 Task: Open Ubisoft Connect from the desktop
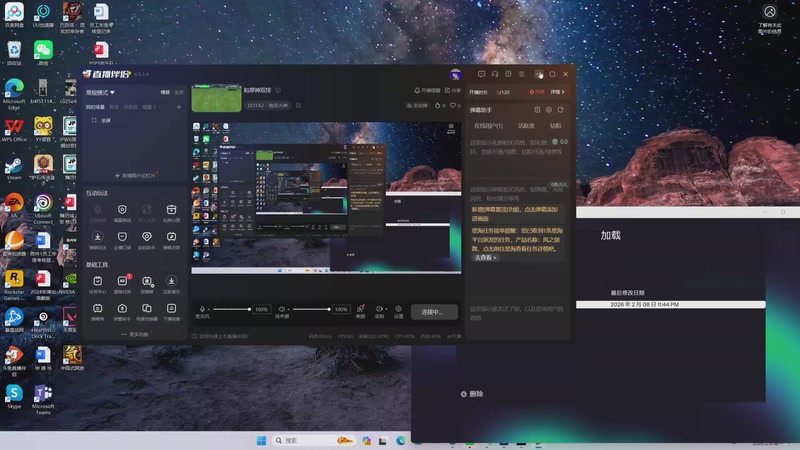pos(43,209)
